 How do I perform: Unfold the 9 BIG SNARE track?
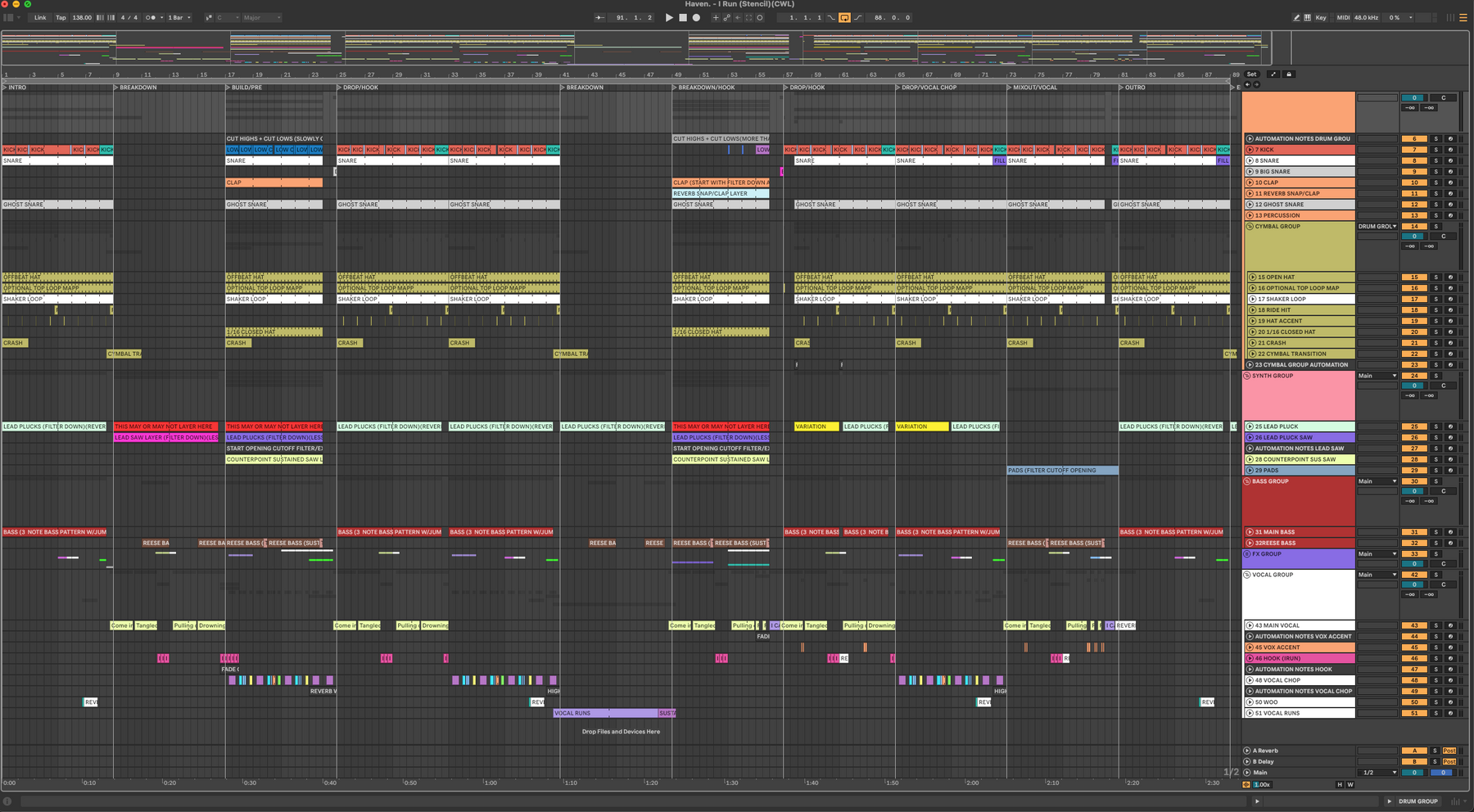(1250, 172)
